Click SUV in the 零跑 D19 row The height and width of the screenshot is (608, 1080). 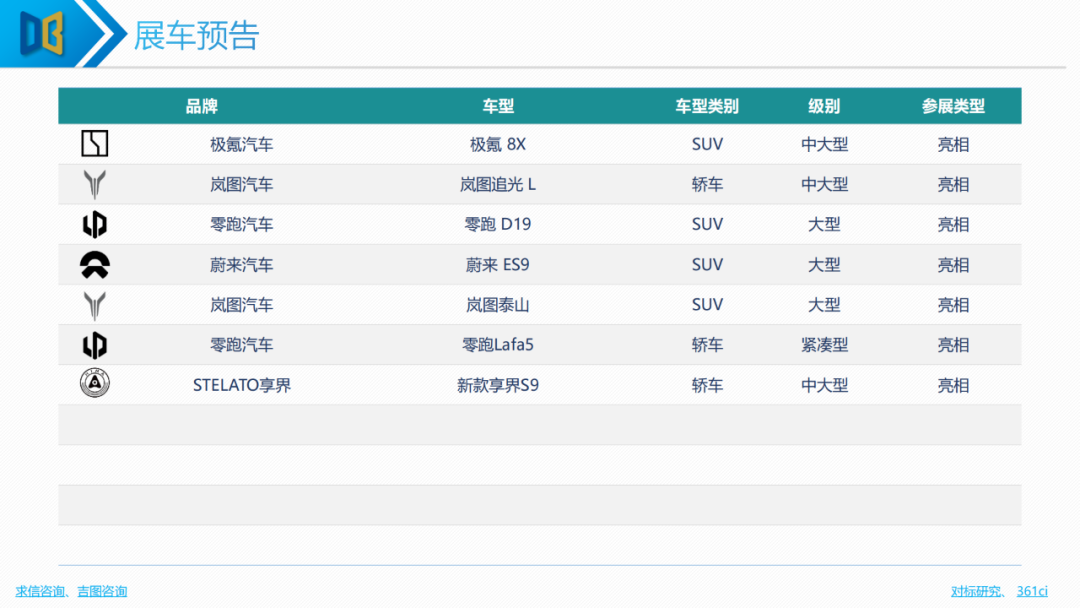coord(707,224)
